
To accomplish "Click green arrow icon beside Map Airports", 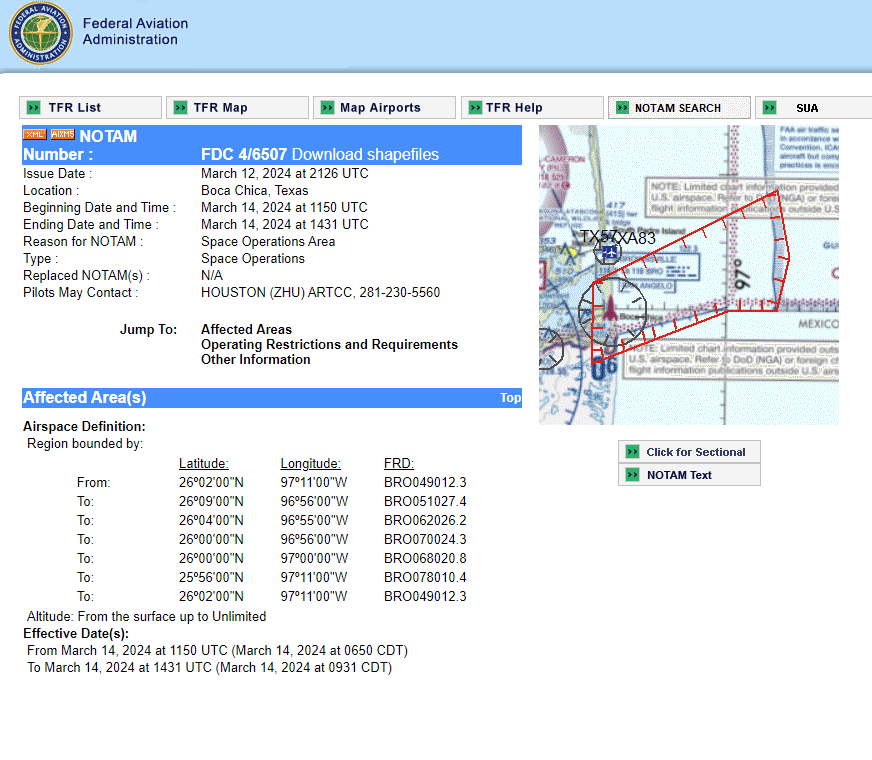I will coord(328,107).
